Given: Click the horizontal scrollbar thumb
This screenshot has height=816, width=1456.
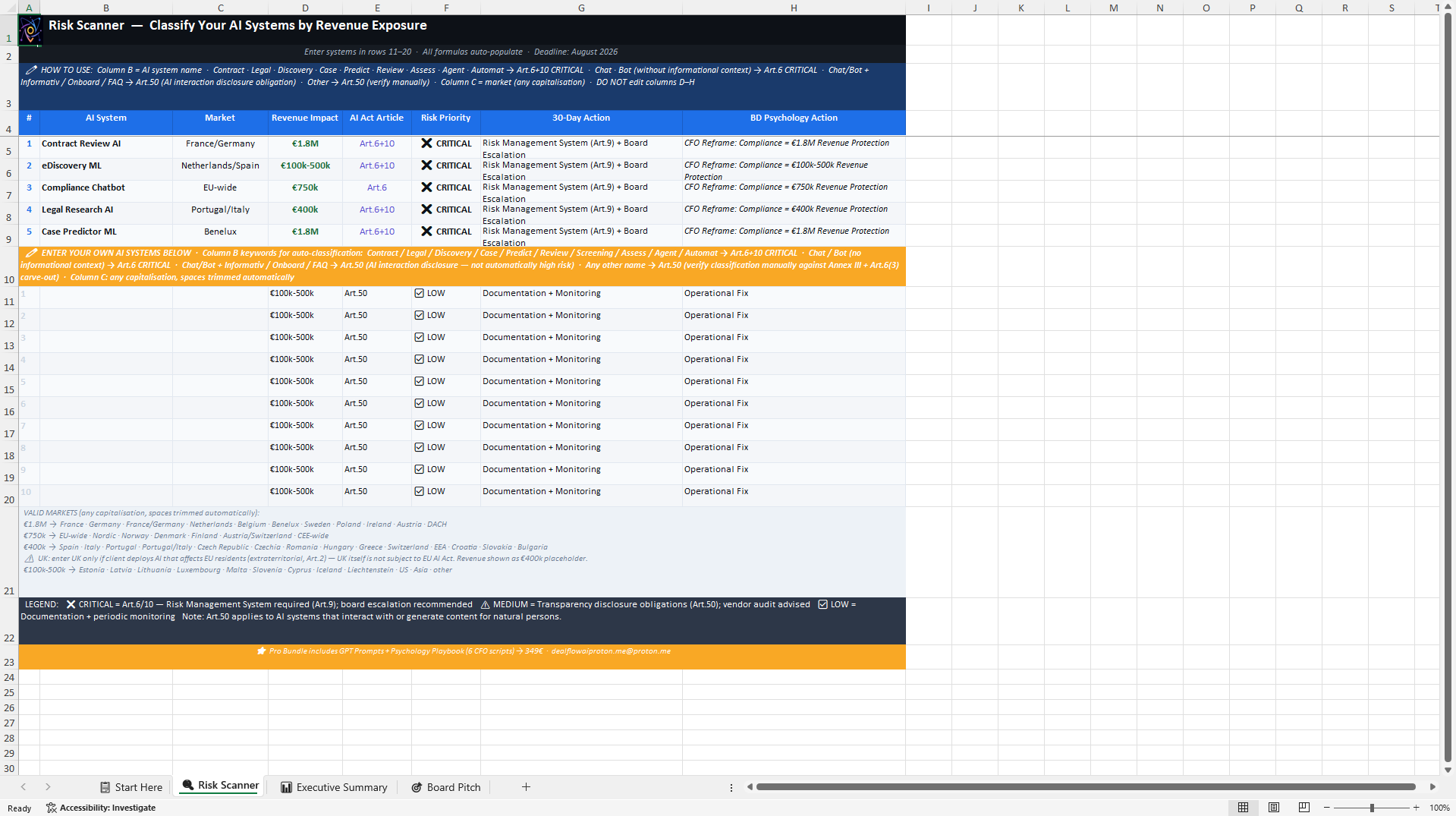Looking at the screenshot, I should 1086,787.
